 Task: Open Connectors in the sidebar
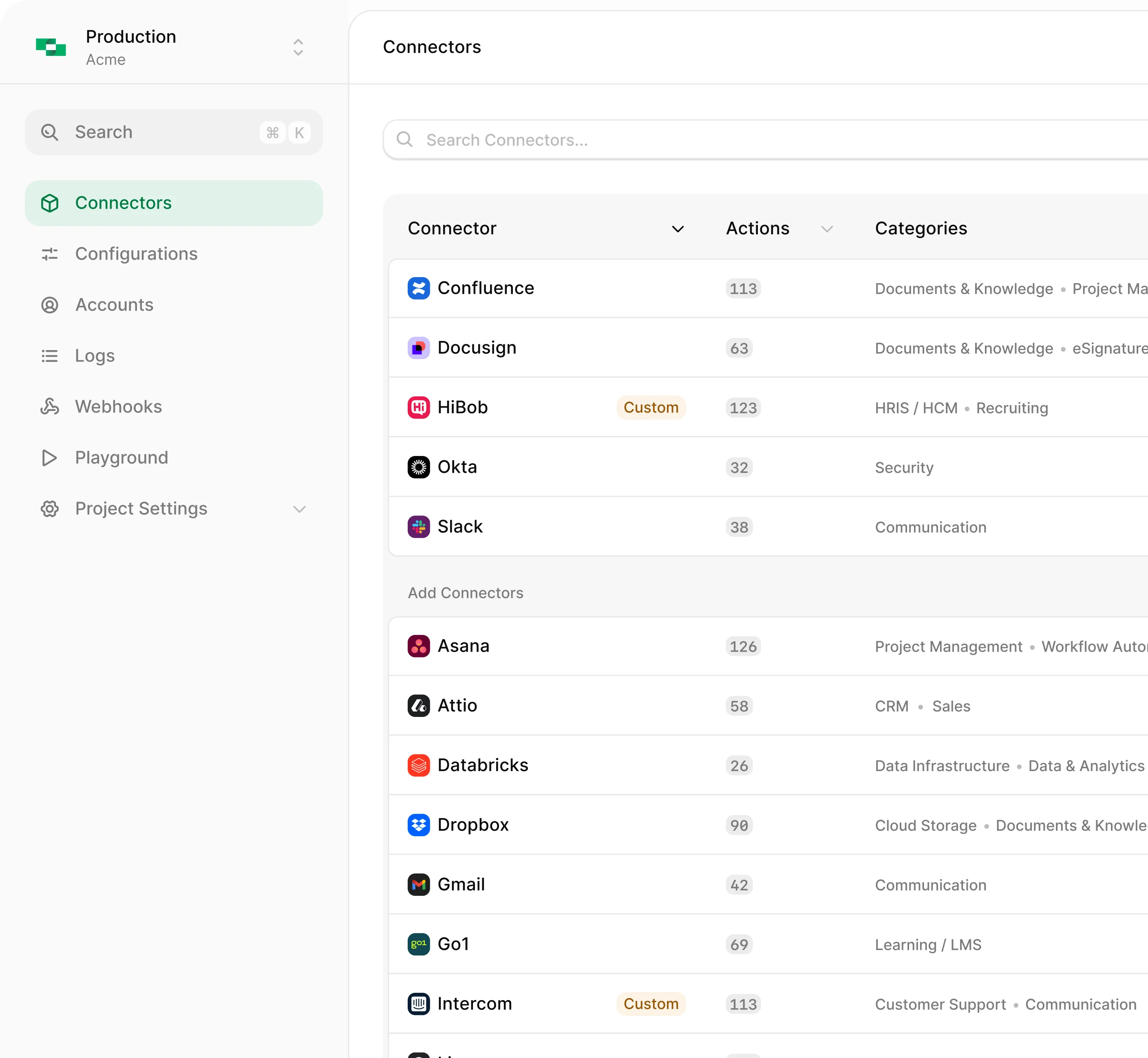174,203
